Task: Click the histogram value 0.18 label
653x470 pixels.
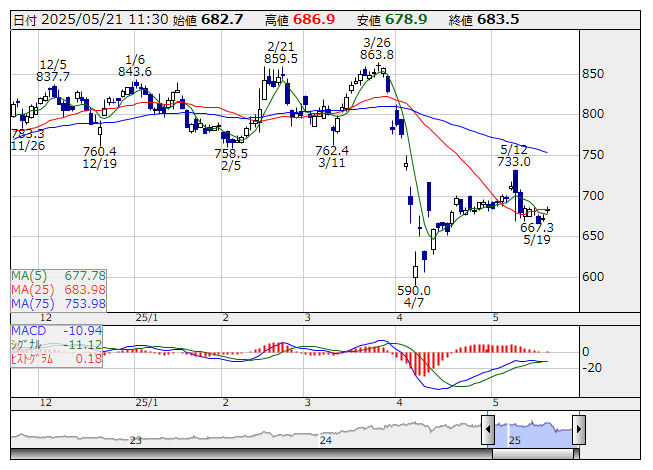Action: [x=89, y=359]
